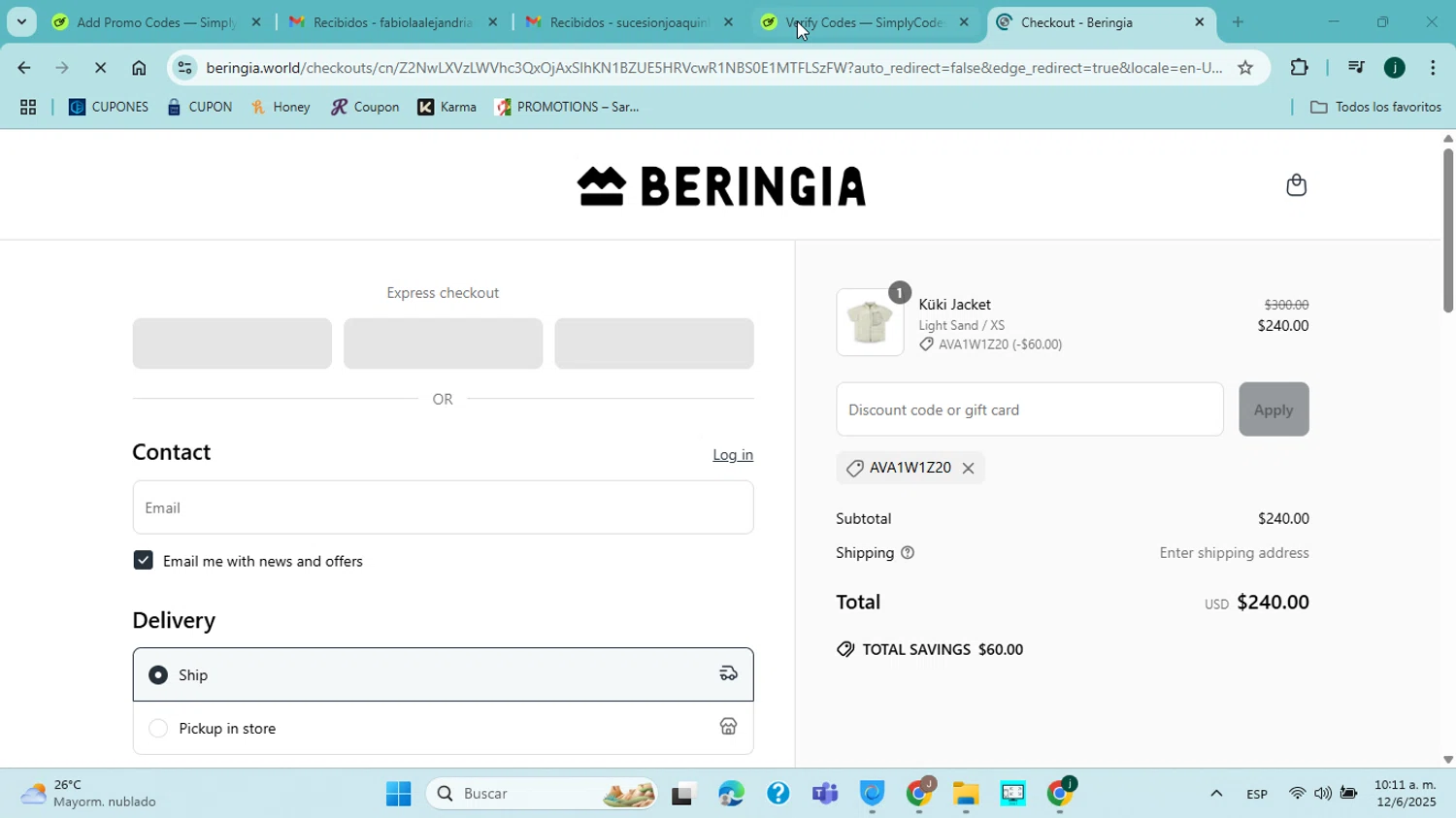Open the shopping bag cart icon
This screenshot has width=1456, height=818.
(1296, 185)
